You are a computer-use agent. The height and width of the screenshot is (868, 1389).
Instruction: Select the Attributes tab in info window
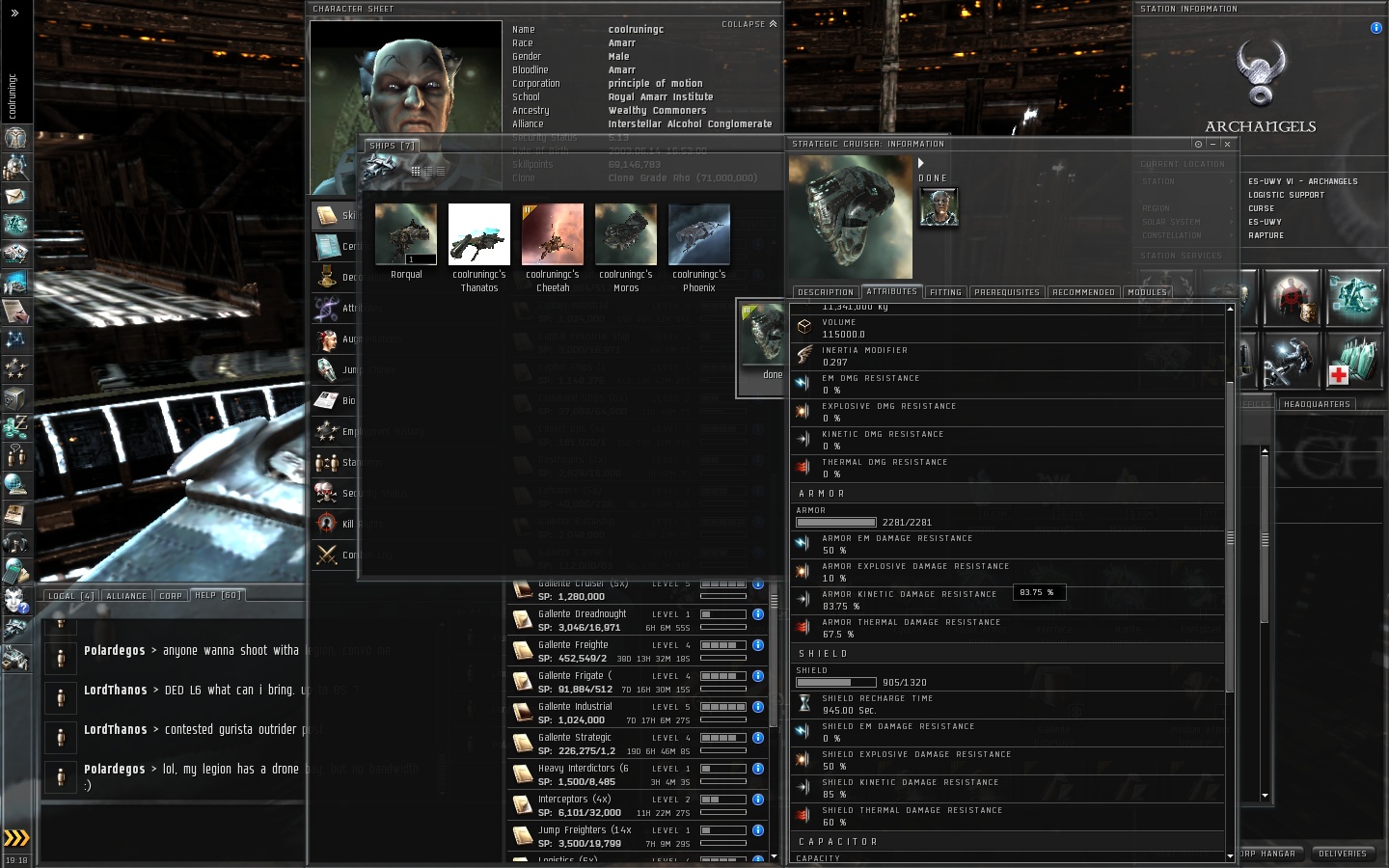pyautogui.click(x=892, y=291)
